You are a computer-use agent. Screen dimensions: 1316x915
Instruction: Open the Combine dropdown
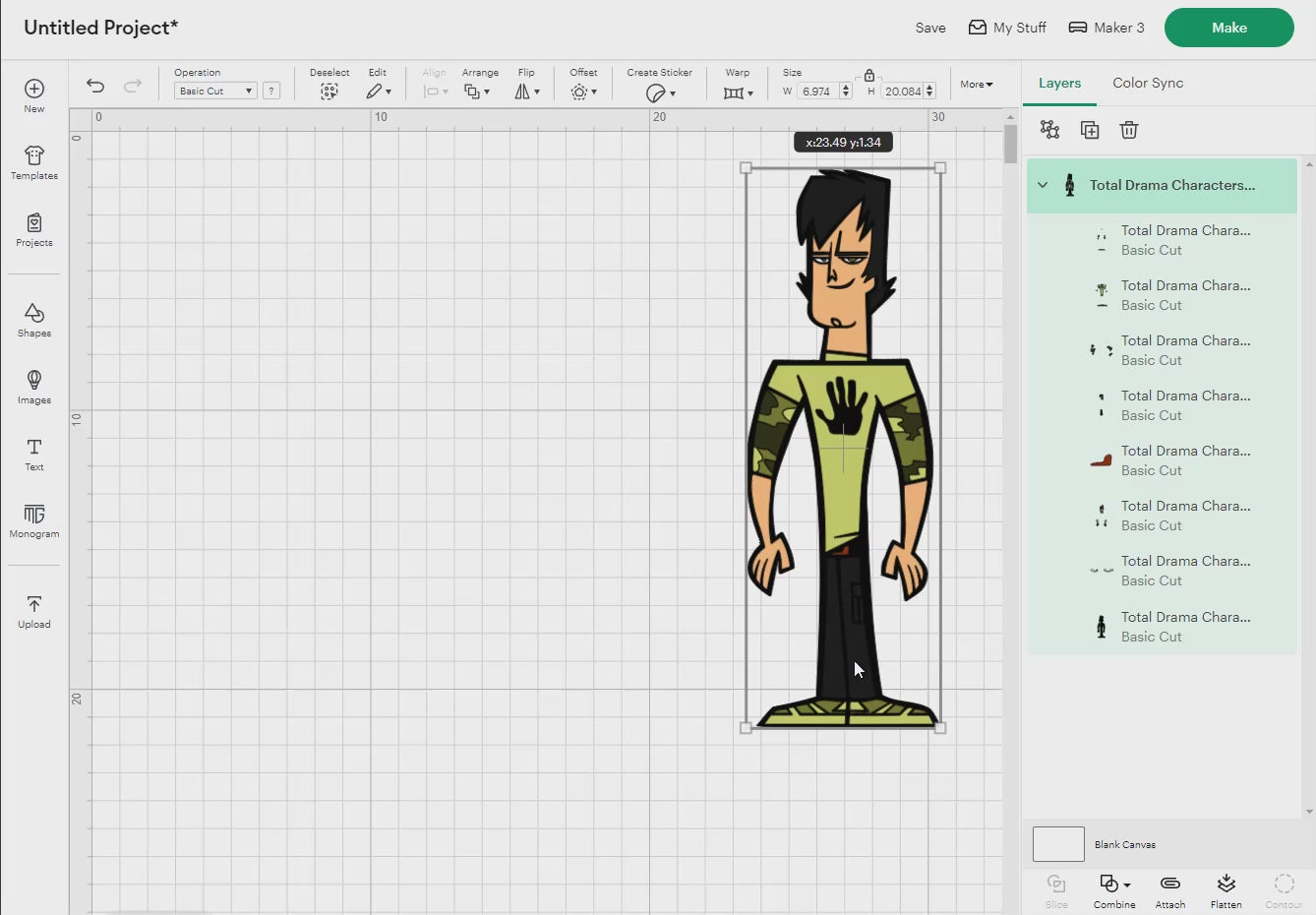click(x=1114, y=891)
